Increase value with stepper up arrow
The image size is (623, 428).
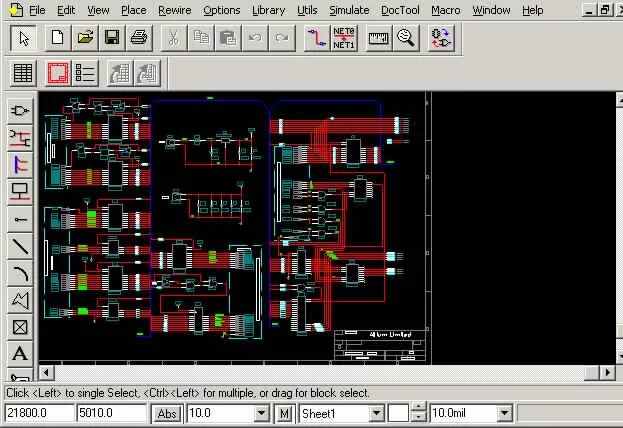(x=418, y=408)
